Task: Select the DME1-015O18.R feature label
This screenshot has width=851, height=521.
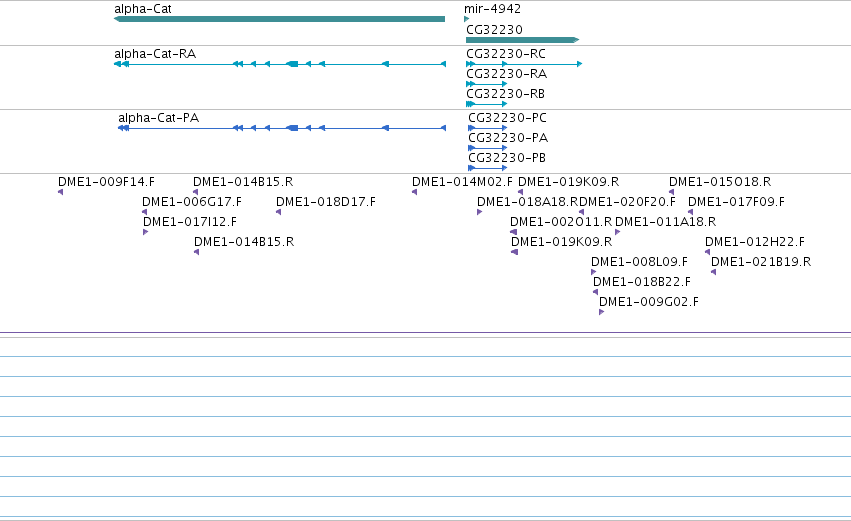Action: 720,182
